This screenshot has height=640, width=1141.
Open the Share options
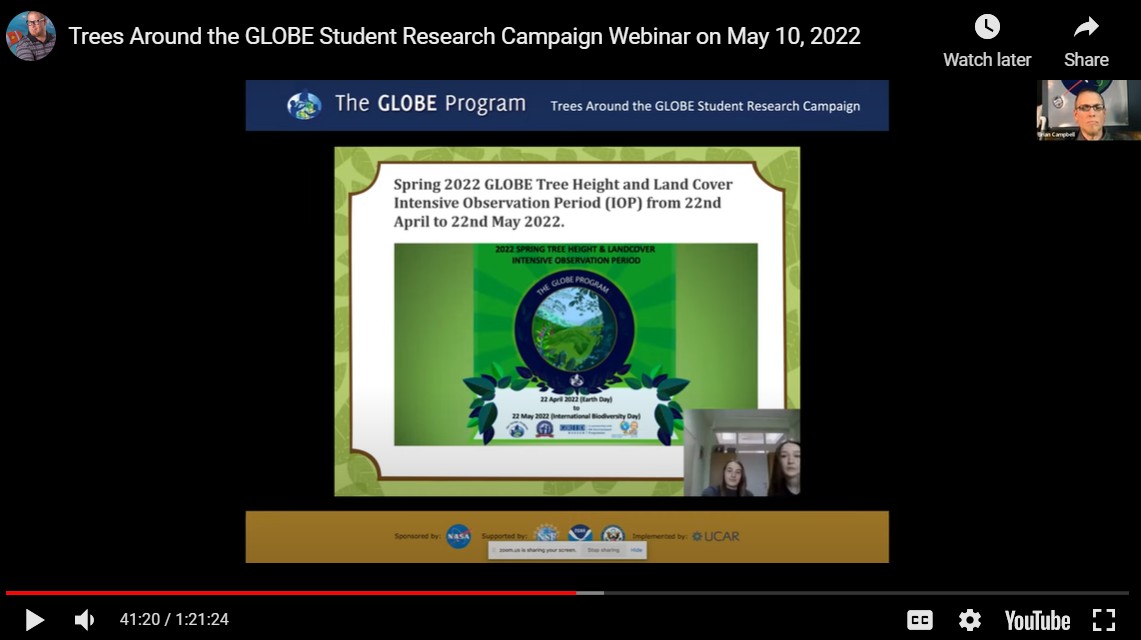[x=1086, y=41]
